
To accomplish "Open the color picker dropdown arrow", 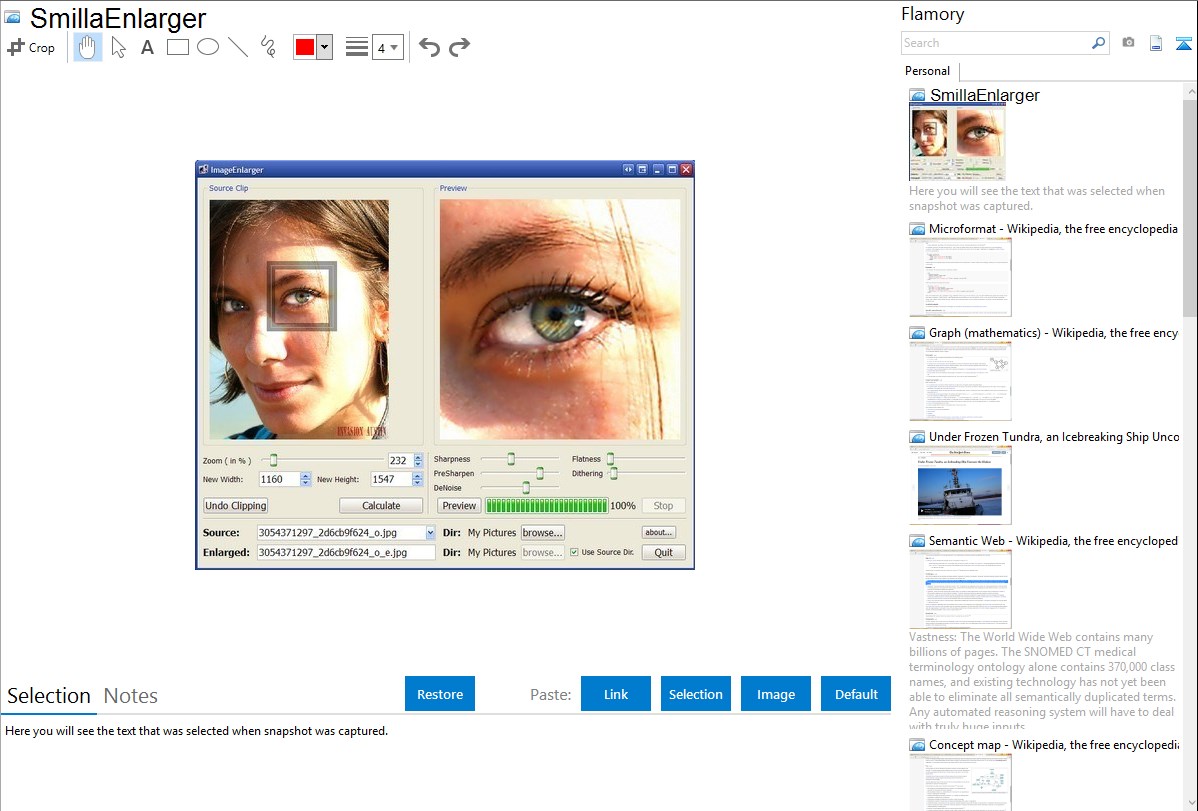I will click(x=324, y=47).
